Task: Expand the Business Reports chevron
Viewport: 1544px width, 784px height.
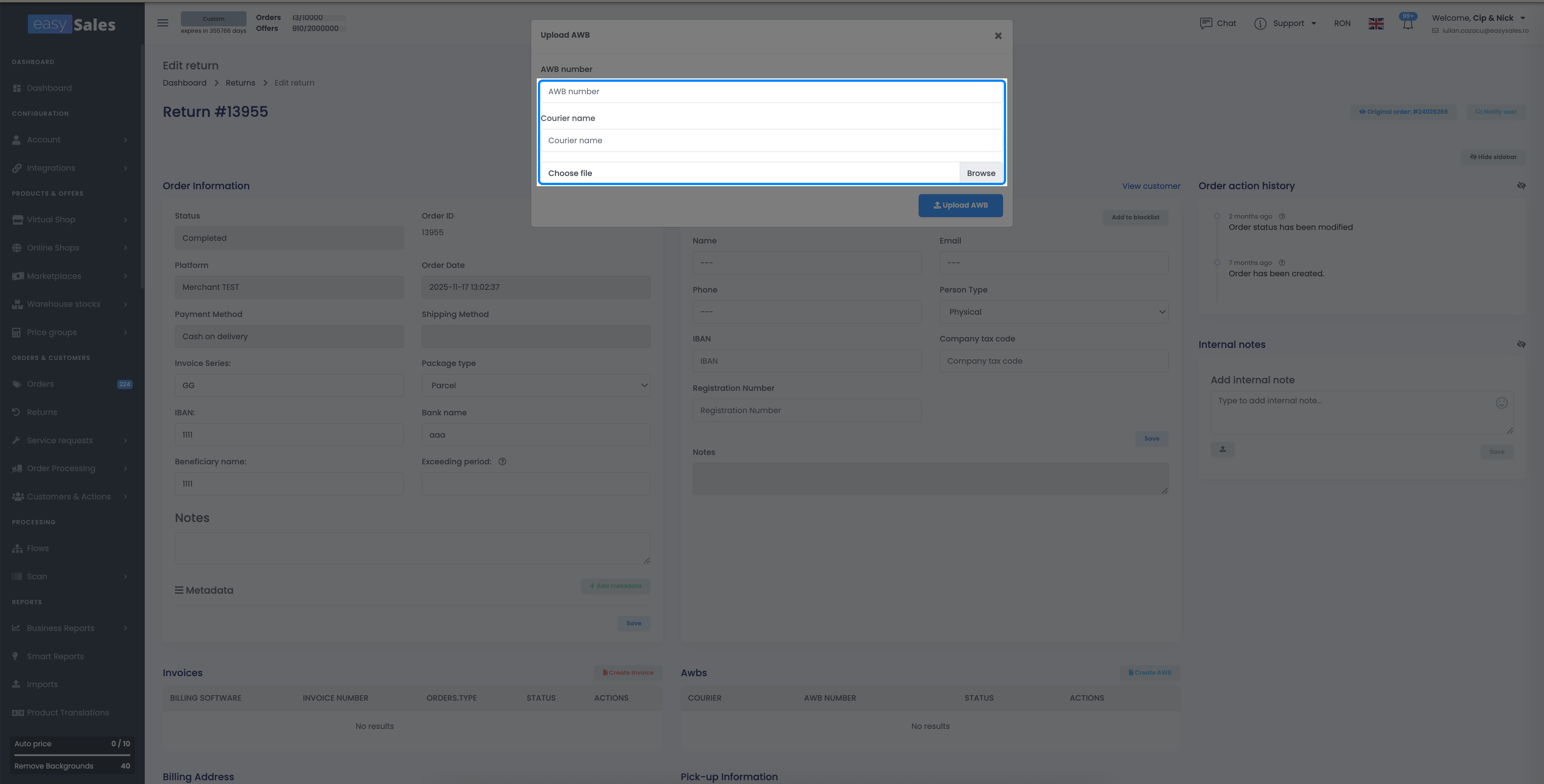Action: point(125,628)
